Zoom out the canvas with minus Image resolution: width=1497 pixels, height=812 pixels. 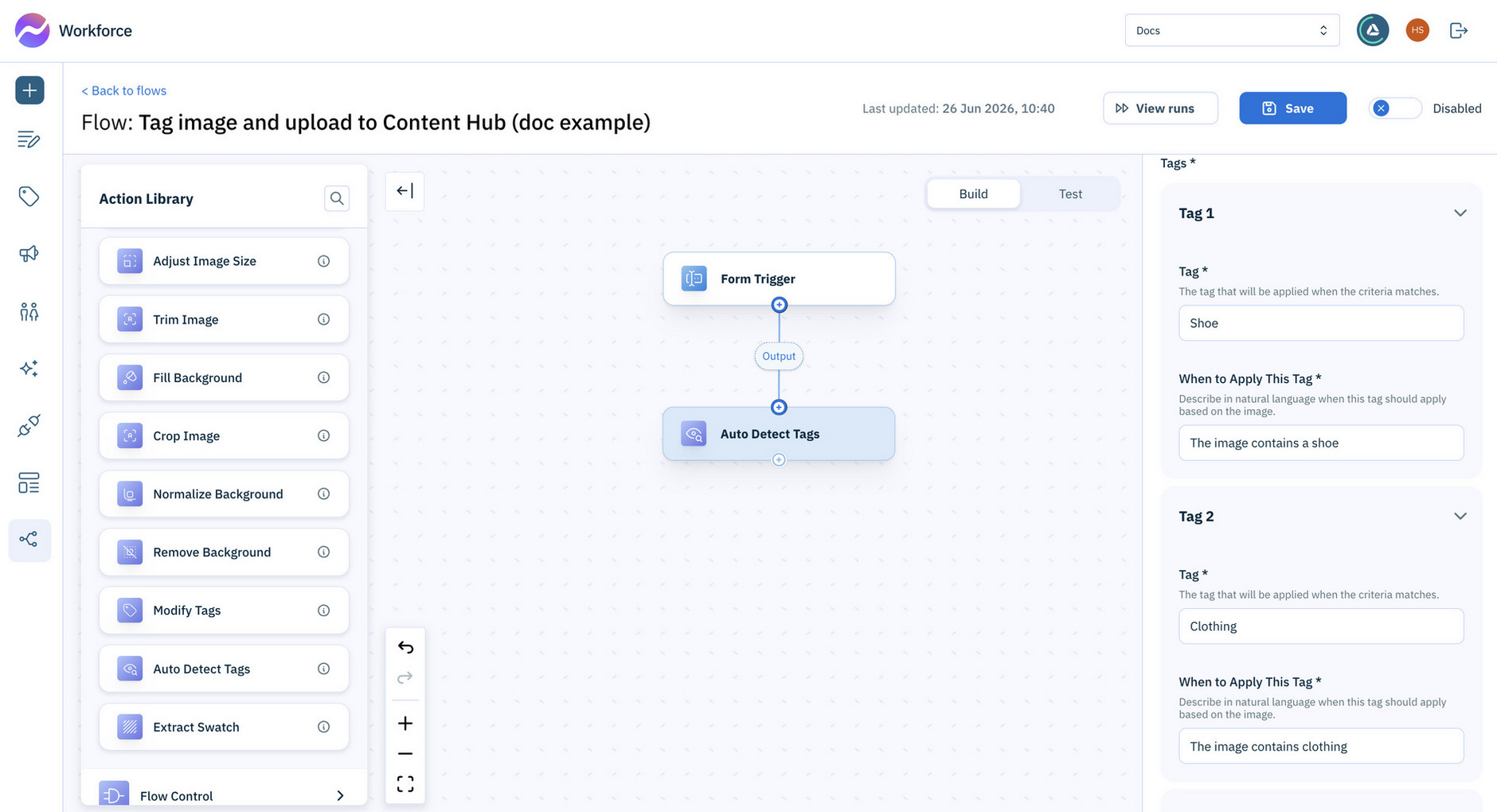405,753
